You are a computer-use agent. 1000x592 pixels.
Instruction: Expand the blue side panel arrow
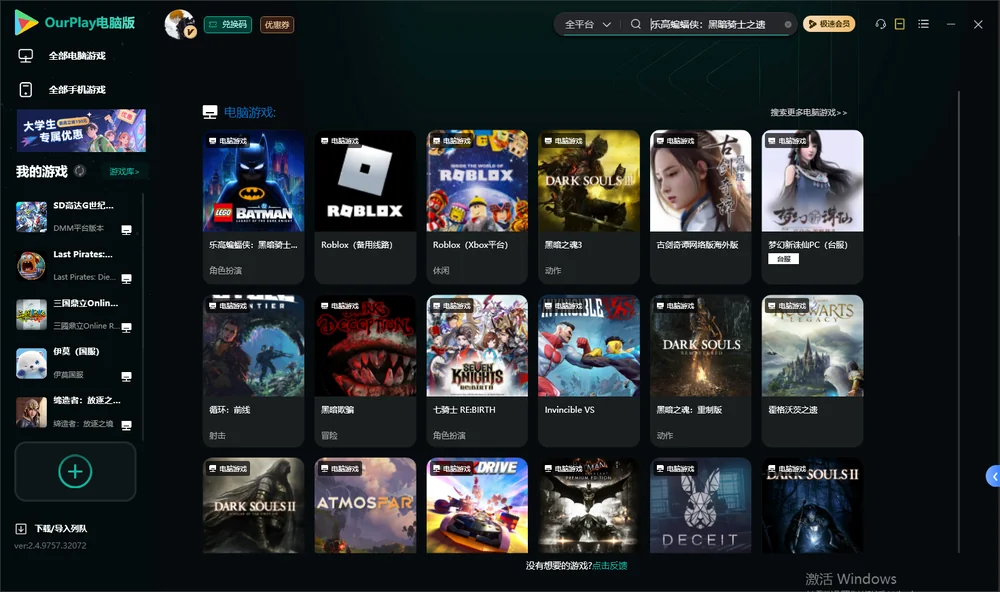tap(994, 477)
